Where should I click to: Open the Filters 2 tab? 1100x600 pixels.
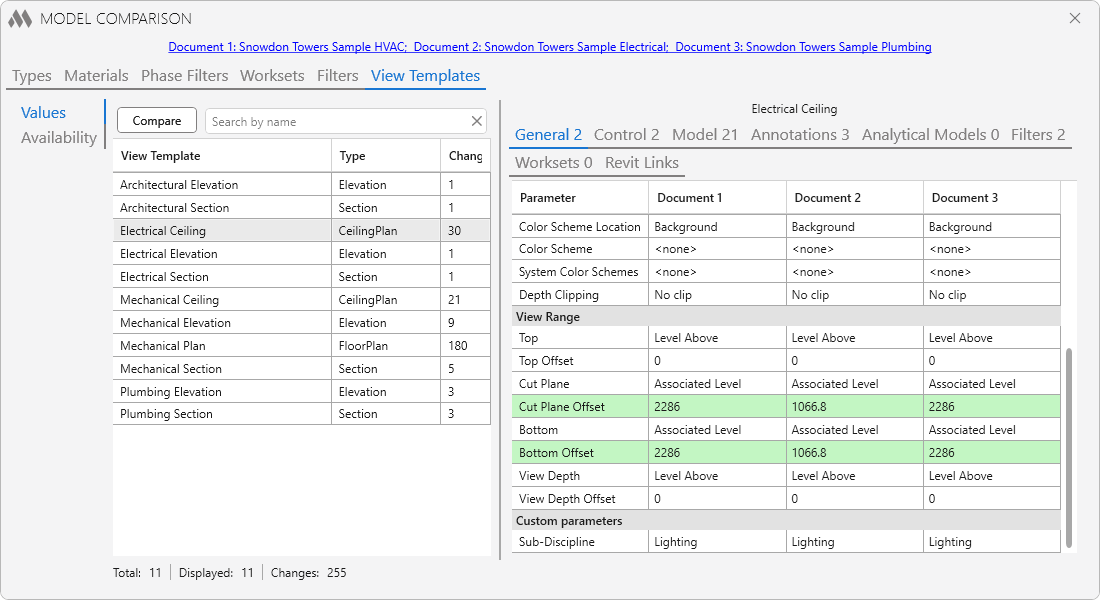(x=1038, y=135)
